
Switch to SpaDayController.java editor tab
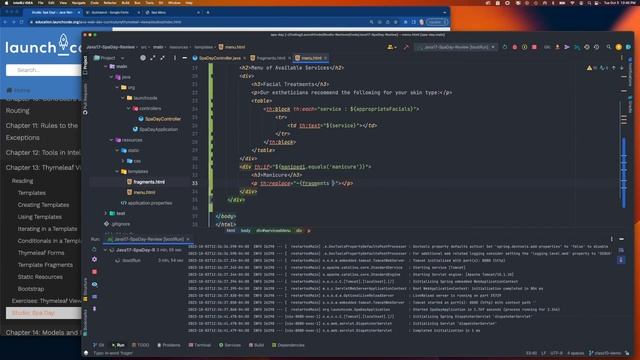click(219, 58)
